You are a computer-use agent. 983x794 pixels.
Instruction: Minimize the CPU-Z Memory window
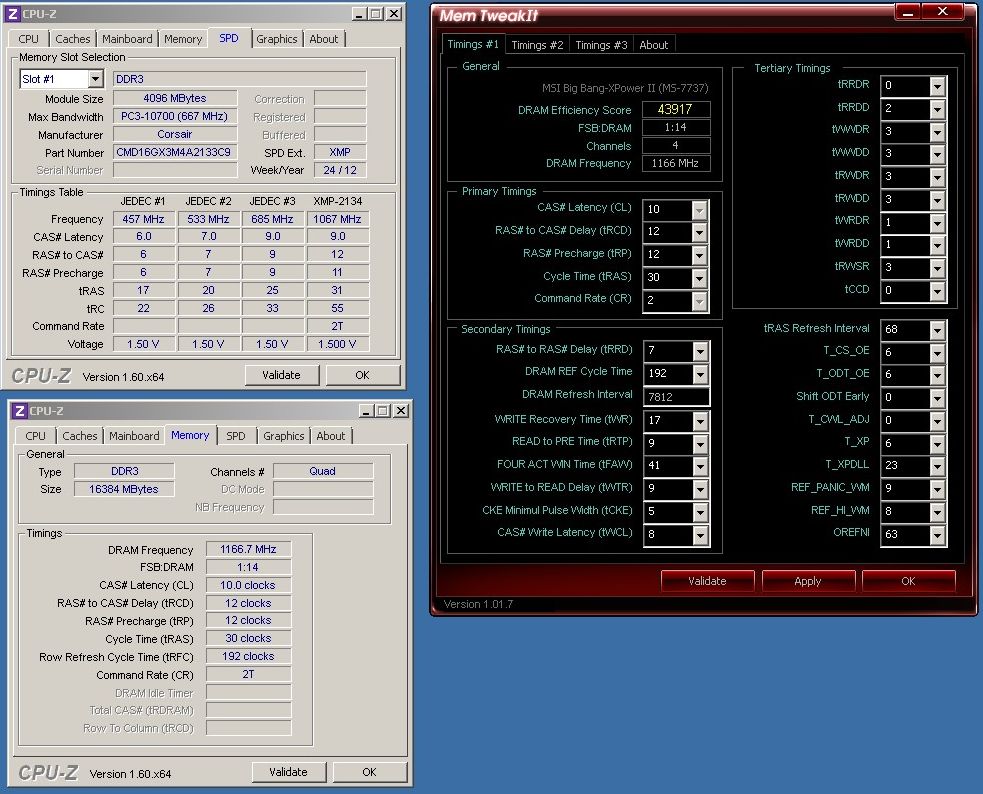click(364, 410)
